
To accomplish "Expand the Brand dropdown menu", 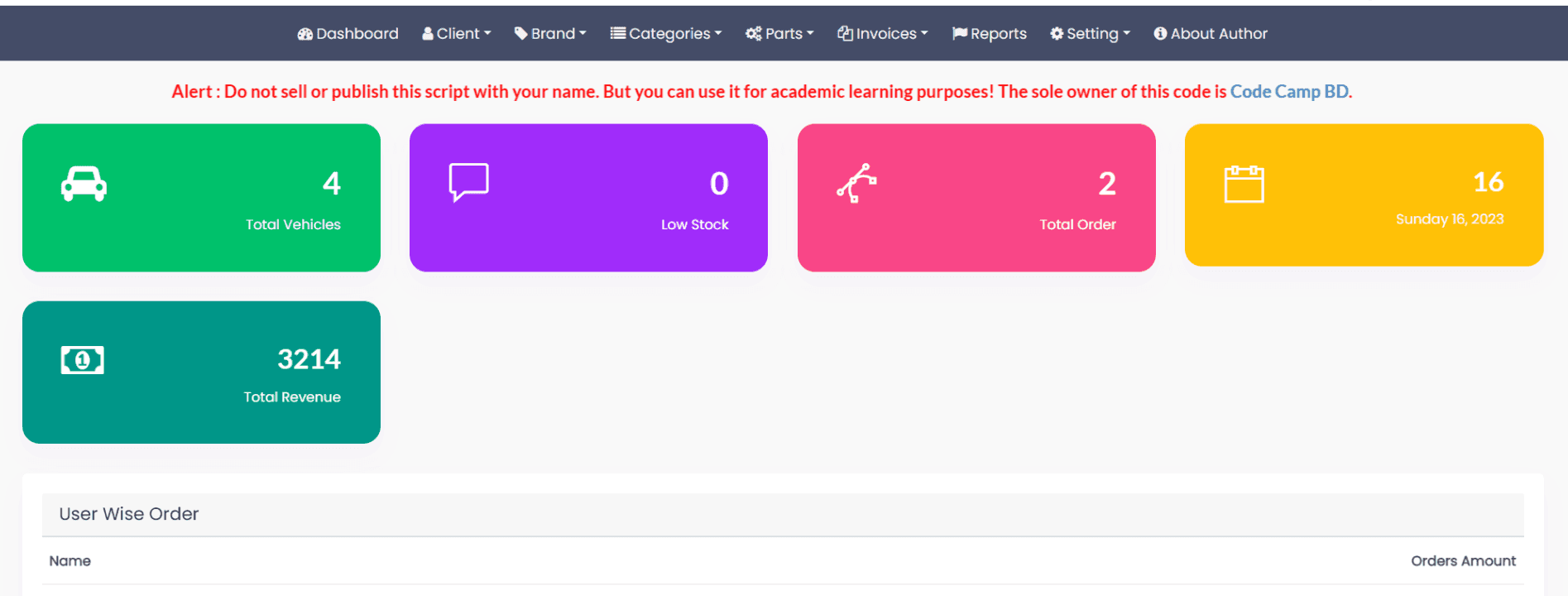I will click(550, 34).
